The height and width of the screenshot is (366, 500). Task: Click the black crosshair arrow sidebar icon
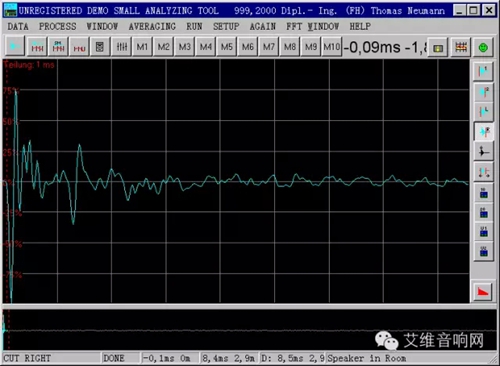[x=483, y=152]
